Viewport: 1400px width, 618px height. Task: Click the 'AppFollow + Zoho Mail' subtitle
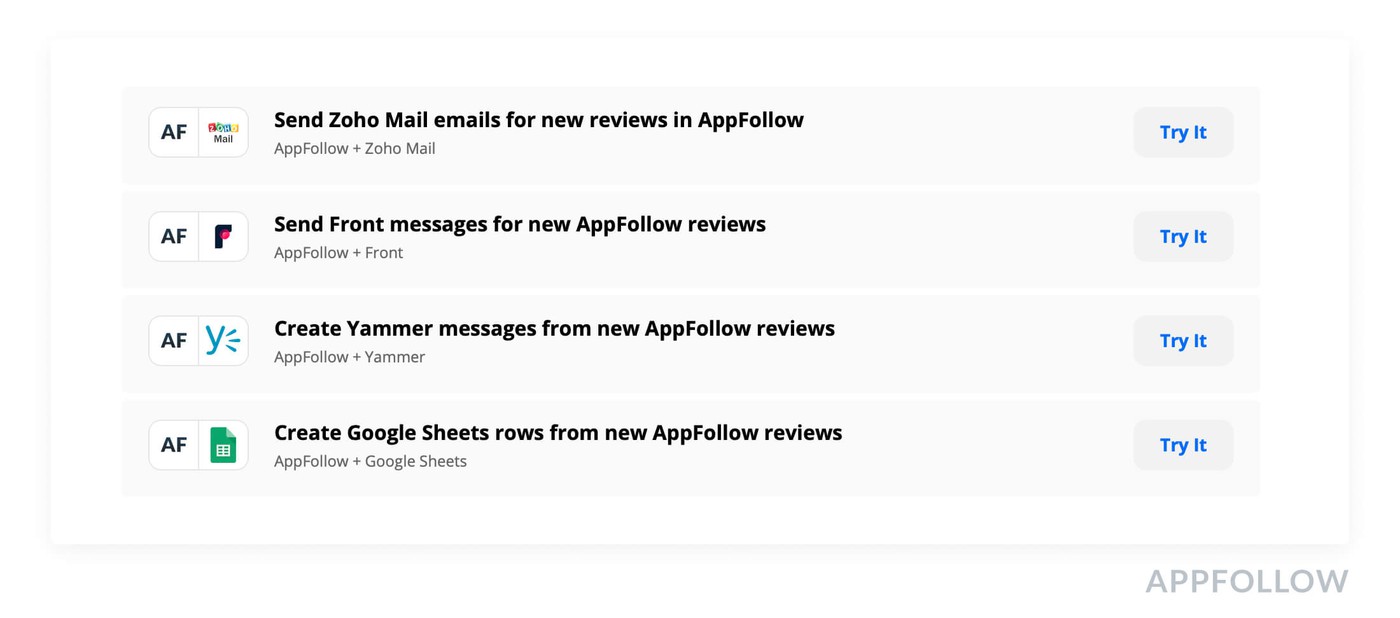pos(354,149)
